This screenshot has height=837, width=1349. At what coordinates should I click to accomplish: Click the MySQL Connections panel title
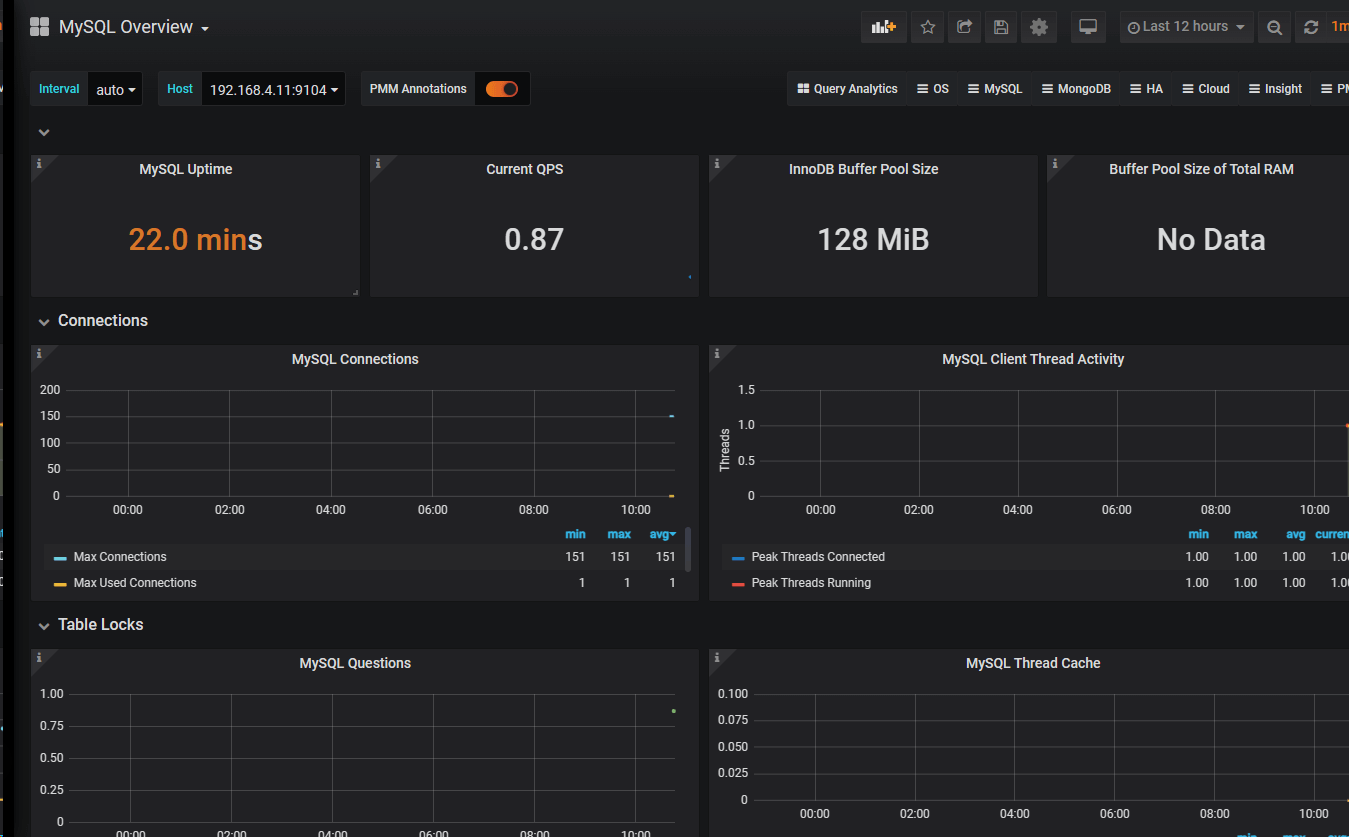coord(355,359)
